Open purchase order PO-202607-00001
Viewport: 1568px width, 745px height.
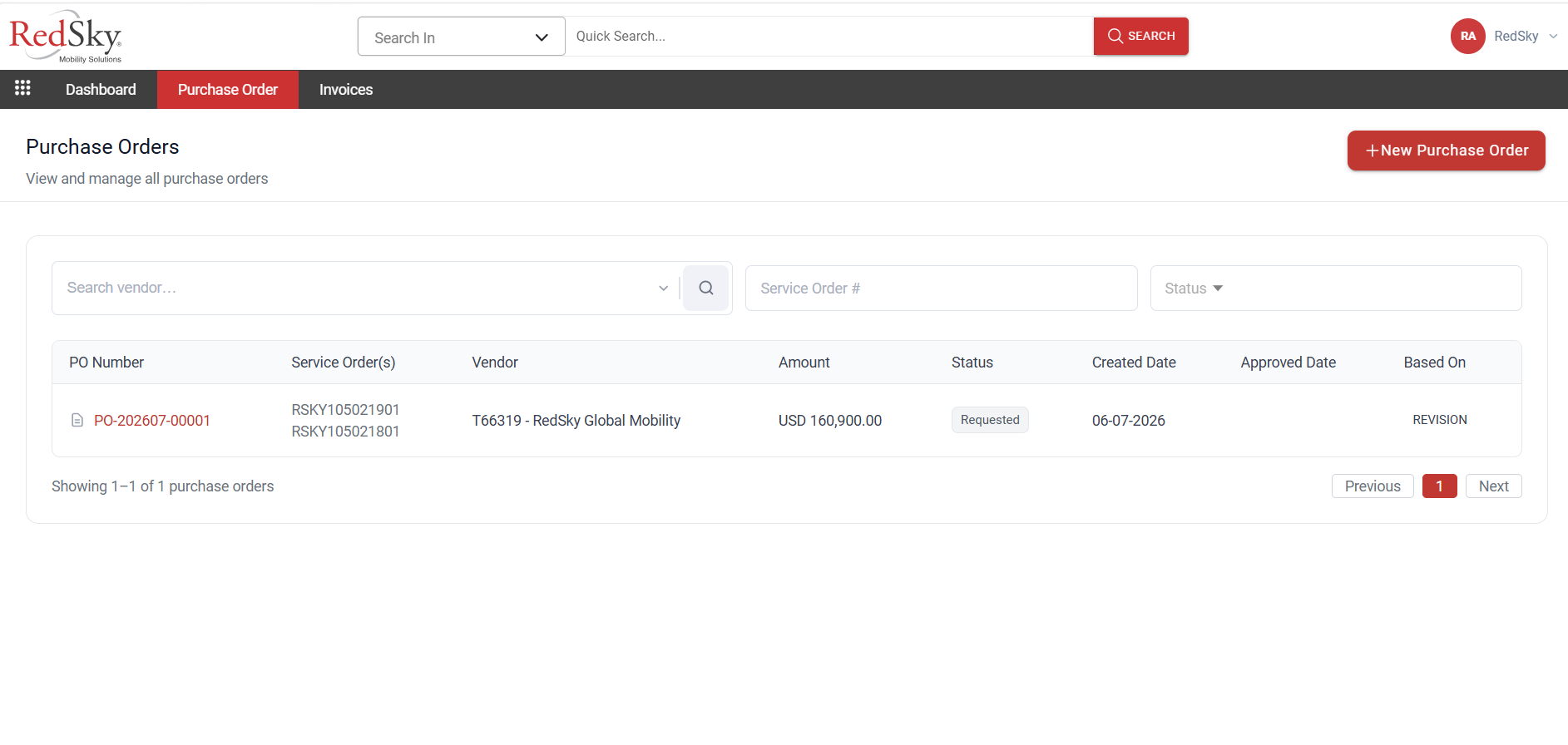pos(152,421)
